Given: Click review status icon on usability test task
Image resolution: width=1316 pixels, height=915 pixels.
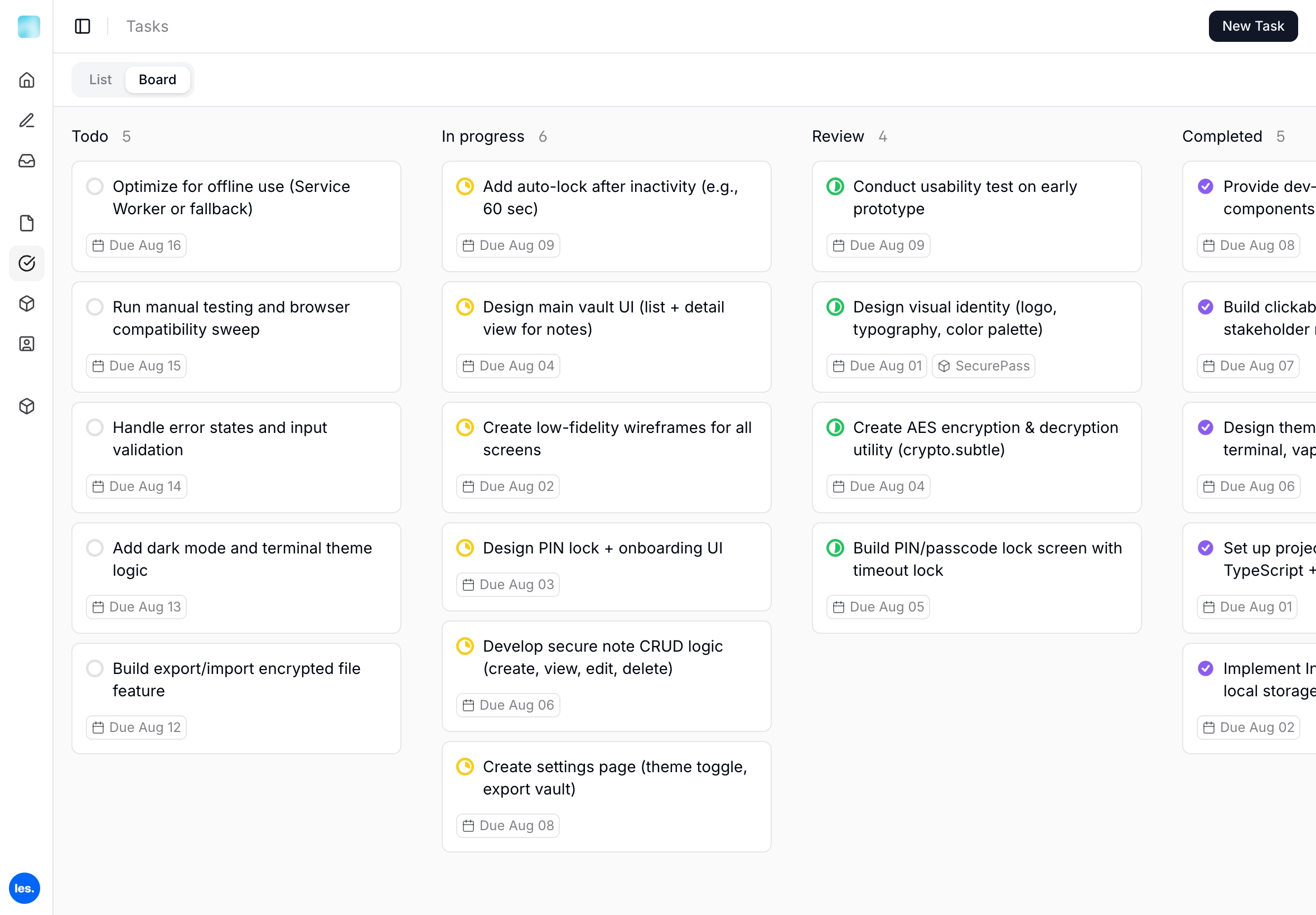Looking at the screenshot, I should click(835, 186).
